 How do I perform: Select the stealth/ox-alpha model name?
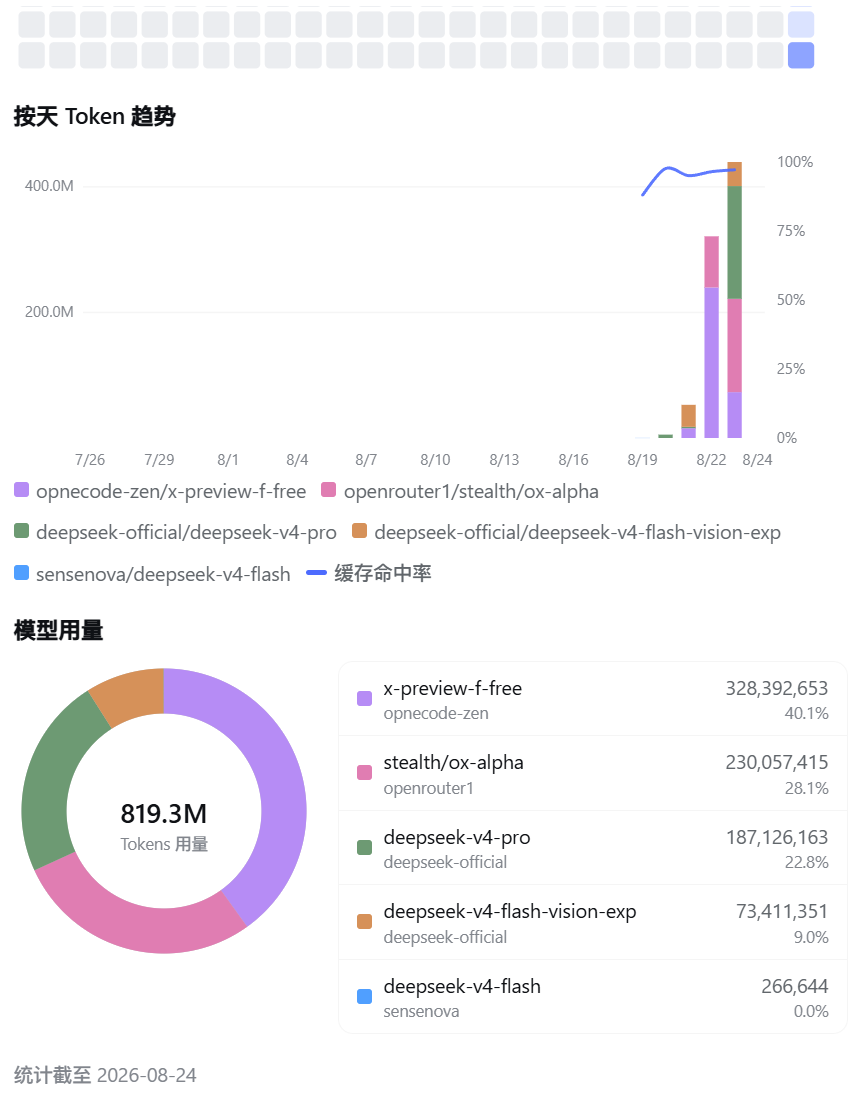coord(454,762)
